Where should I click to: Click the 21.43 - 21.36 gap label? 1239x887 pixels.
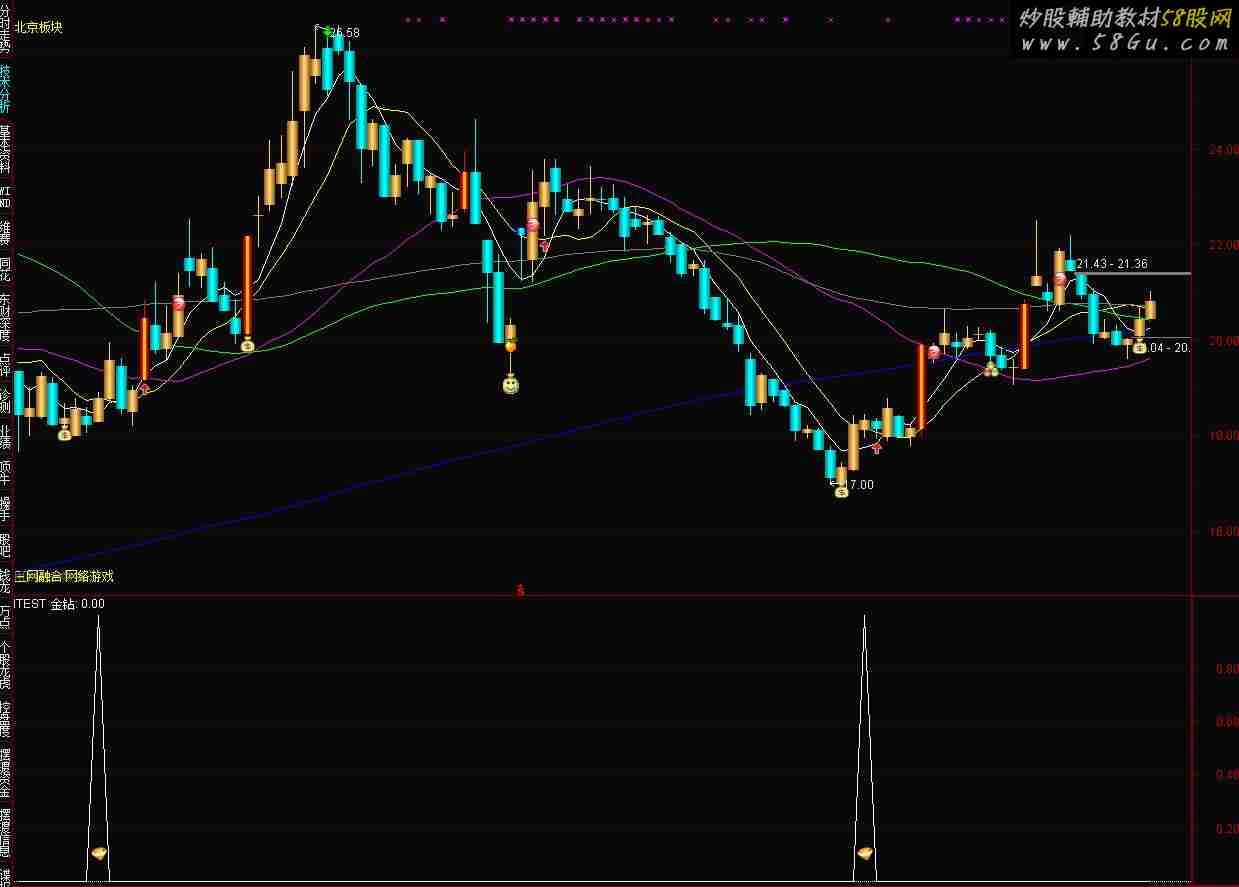pos(1112,264)
